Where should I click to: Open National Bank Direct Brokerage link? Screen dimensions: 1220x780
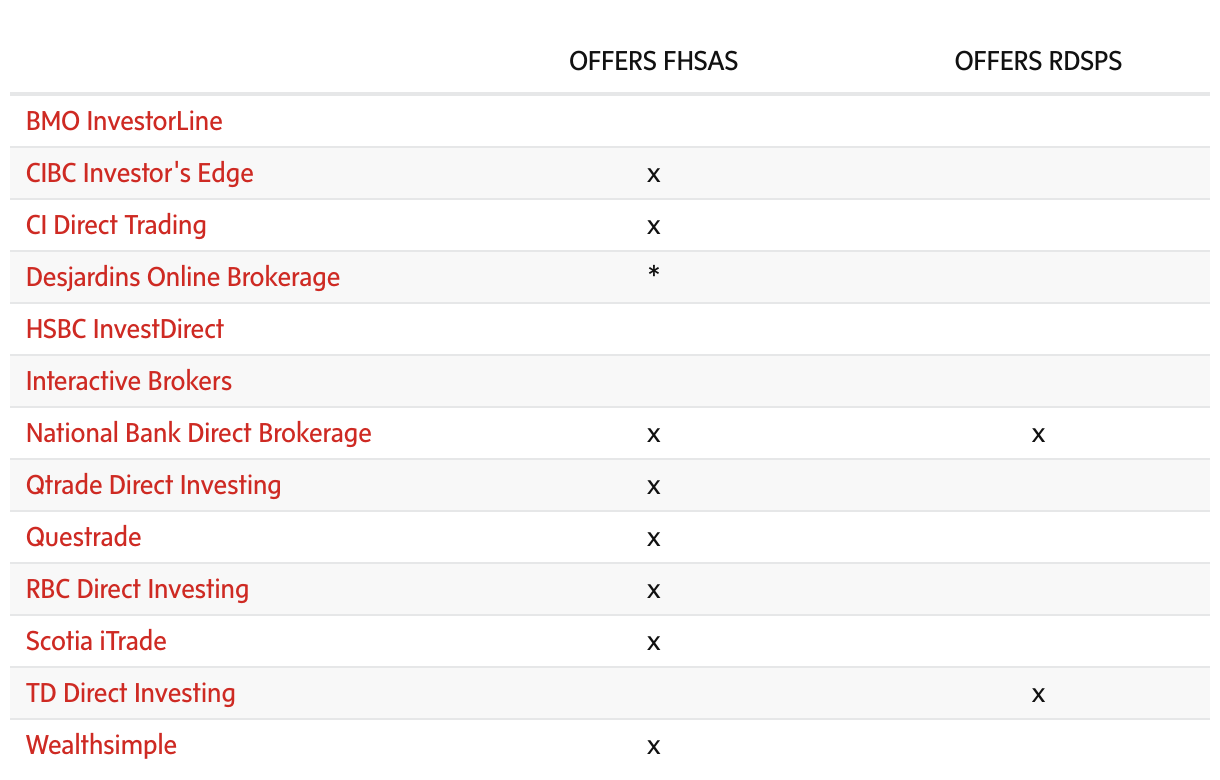click(x=199, y=433)
